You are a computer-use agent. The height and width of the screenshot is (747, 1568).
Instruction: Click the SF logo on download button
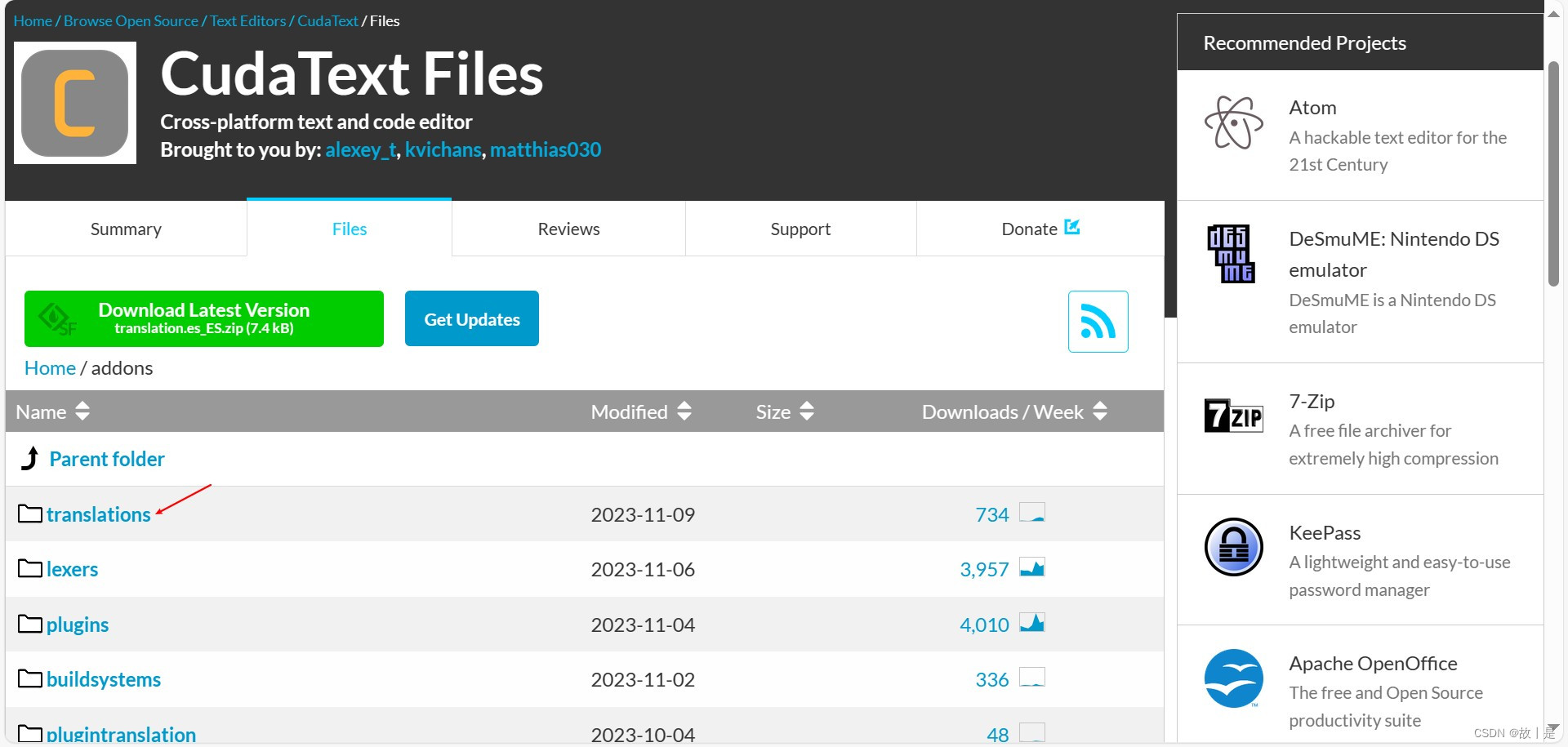click(x=57, y=319)
